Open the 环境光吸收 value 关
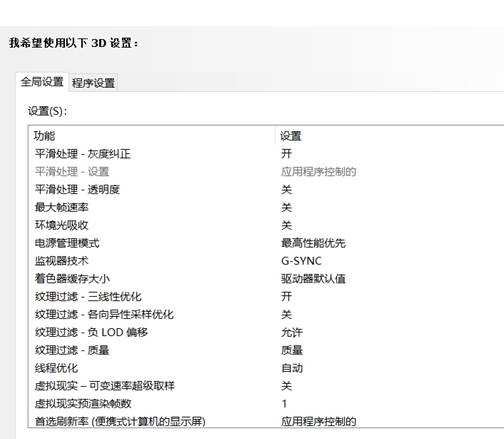The height and width of the screenshot is (439, 504). tap(286, 225)
